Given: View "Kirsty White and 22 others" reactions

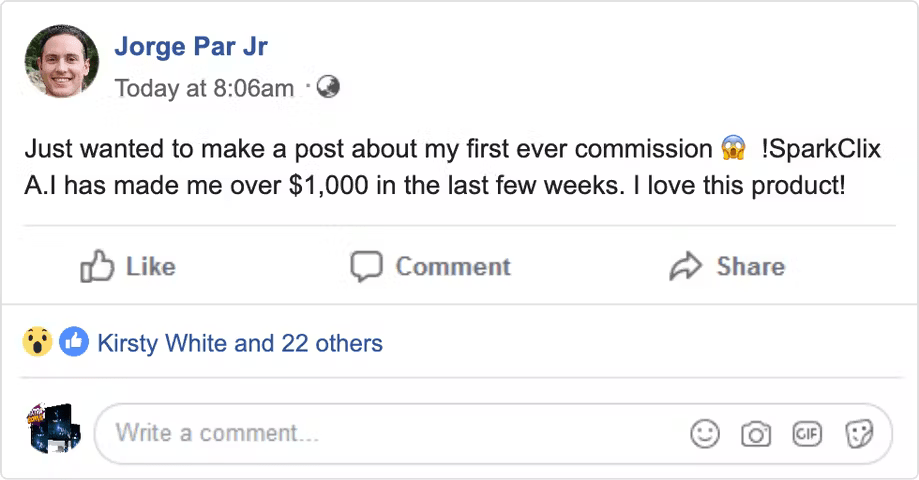Looking at the screenshot, I should point(240,344).
